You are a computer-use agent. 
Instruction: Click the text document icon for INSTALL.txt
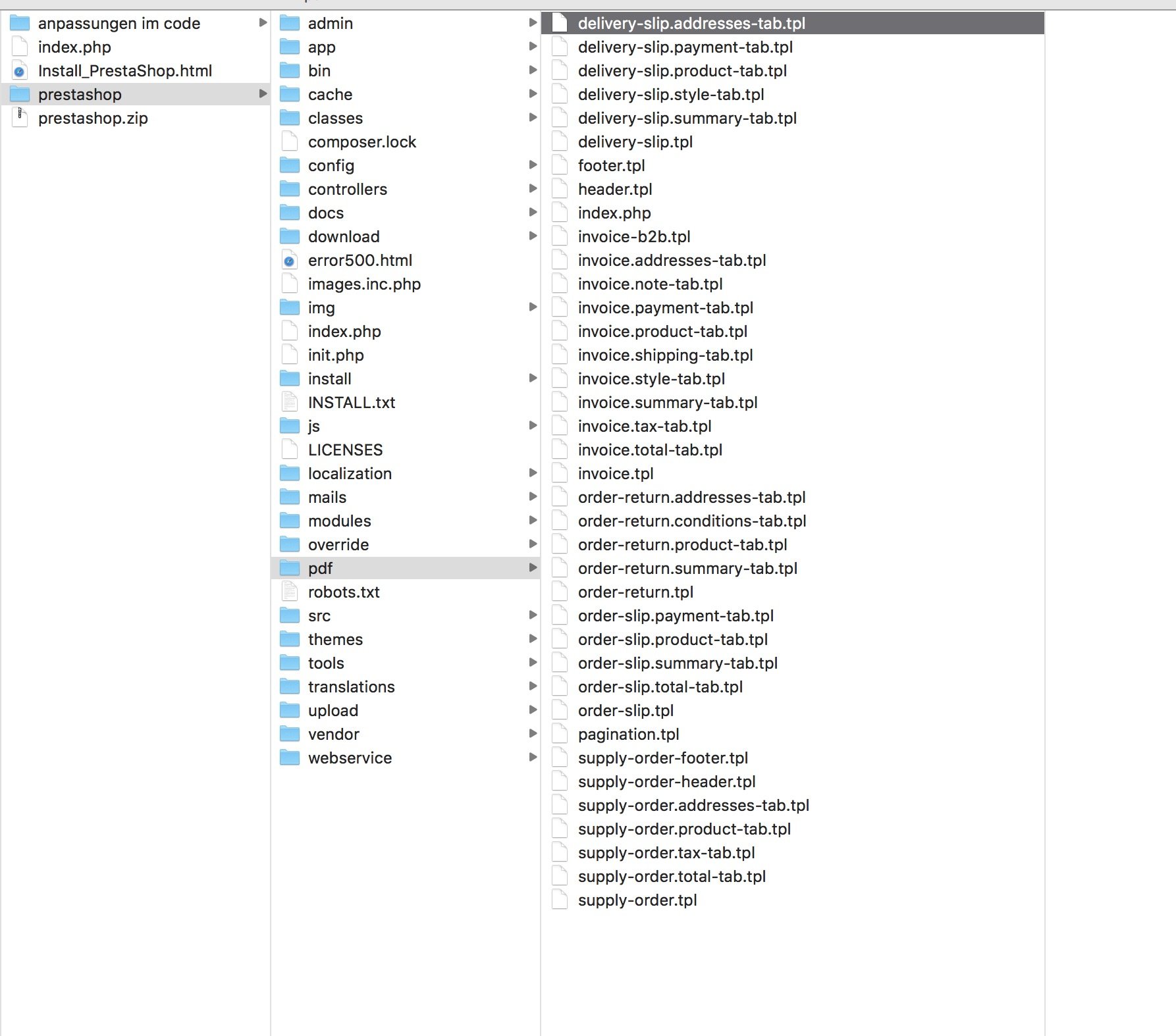click(x=290, y=403)
